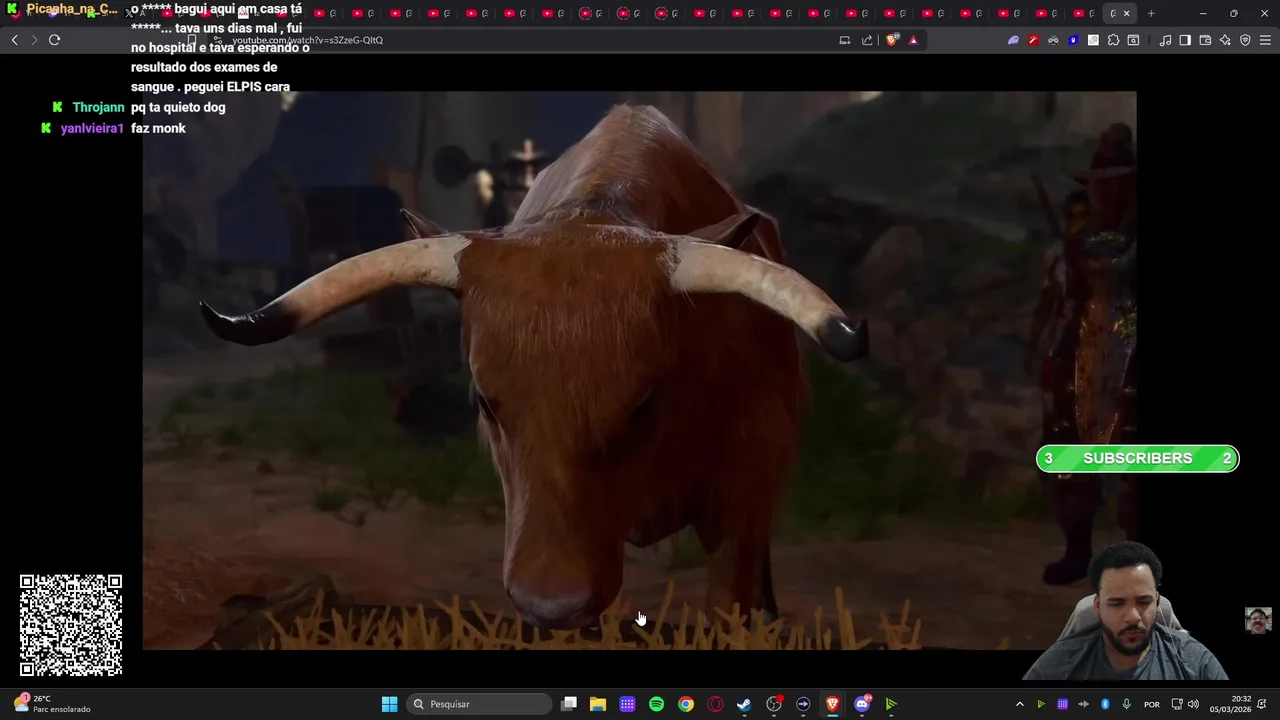This screenshot has height=720, width=1280.
Task: Open Steam from the taskbar
Action: [x=744, y=704]
